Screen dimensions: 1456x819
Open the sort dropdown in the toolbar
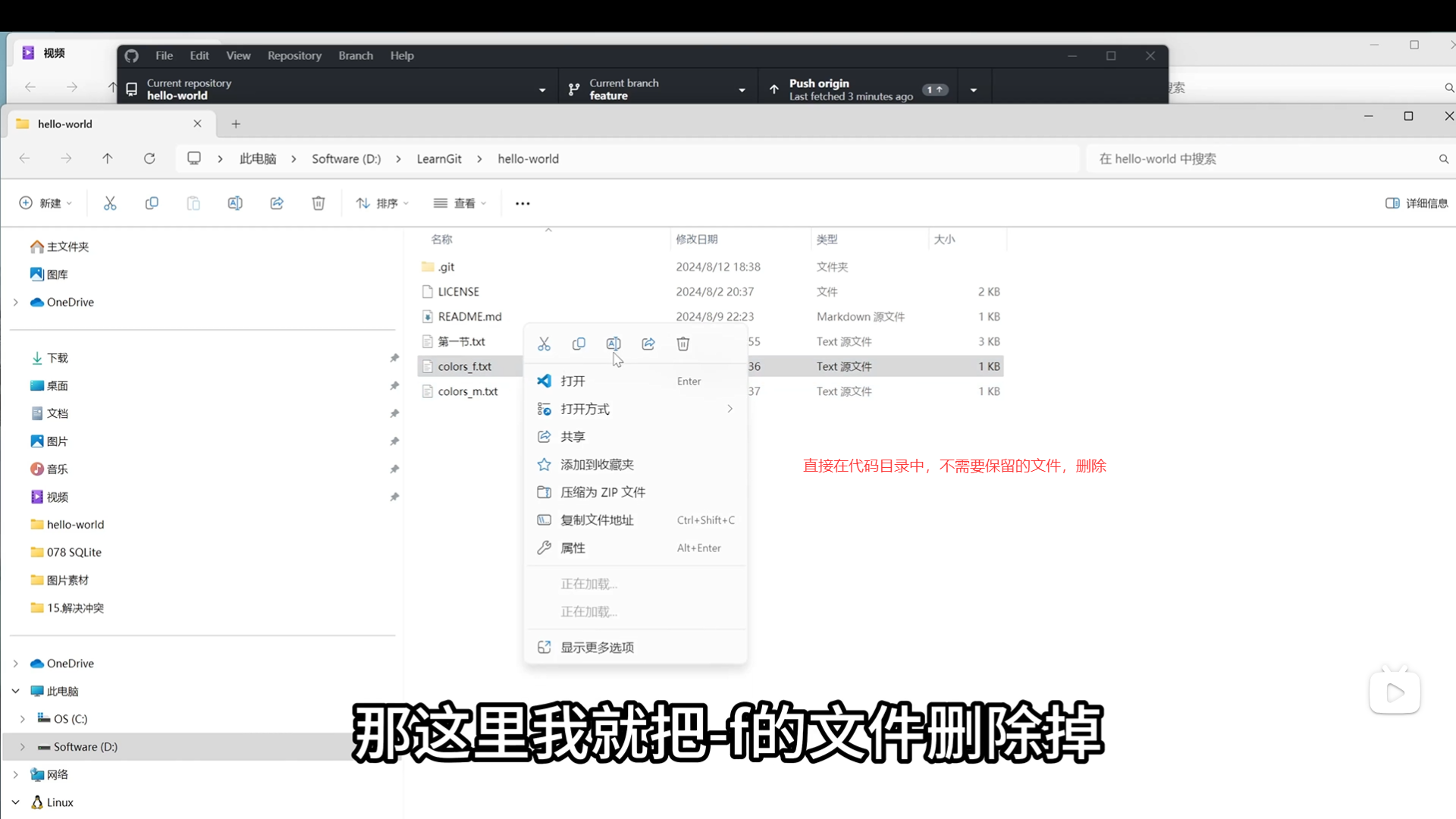click(382, 203)
